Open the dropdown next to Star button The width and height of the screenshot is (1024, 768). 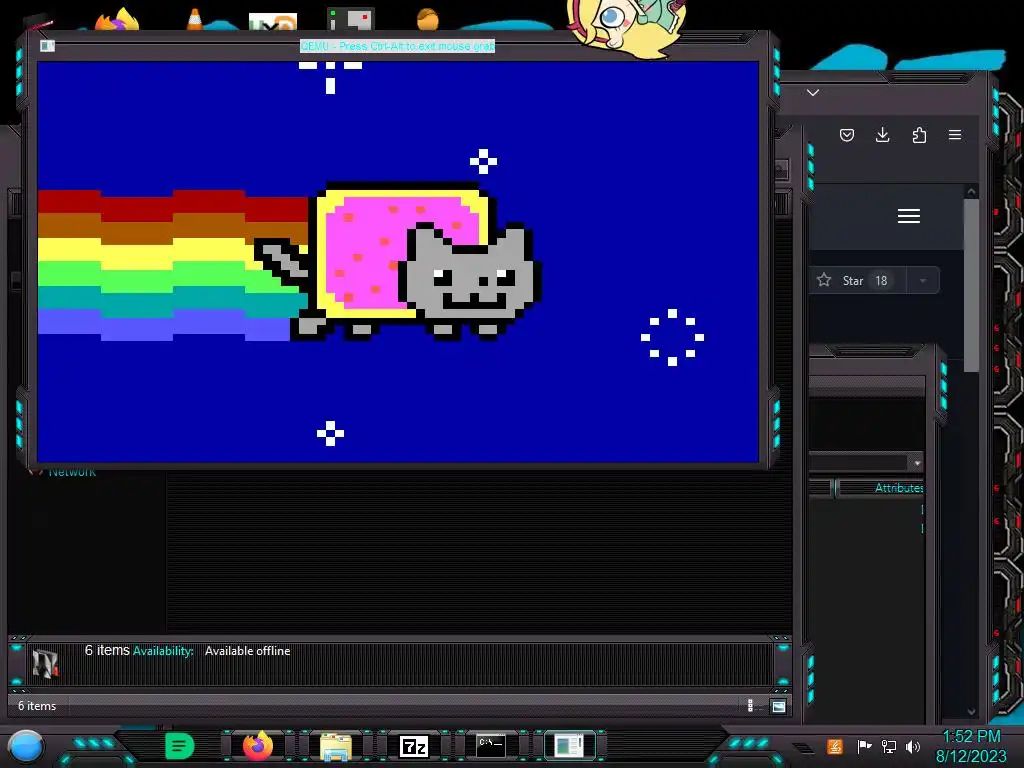coord(923,281)
